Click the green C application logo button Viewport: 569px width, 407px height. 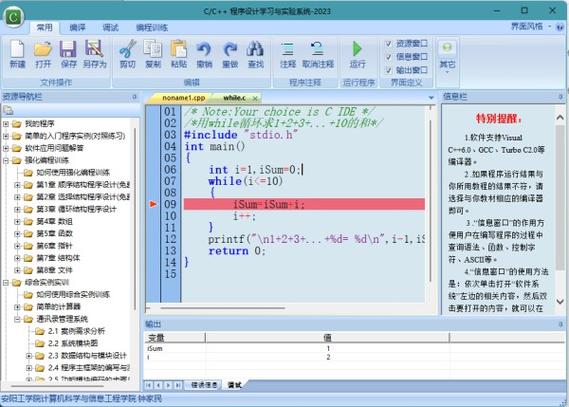[13, 16]
